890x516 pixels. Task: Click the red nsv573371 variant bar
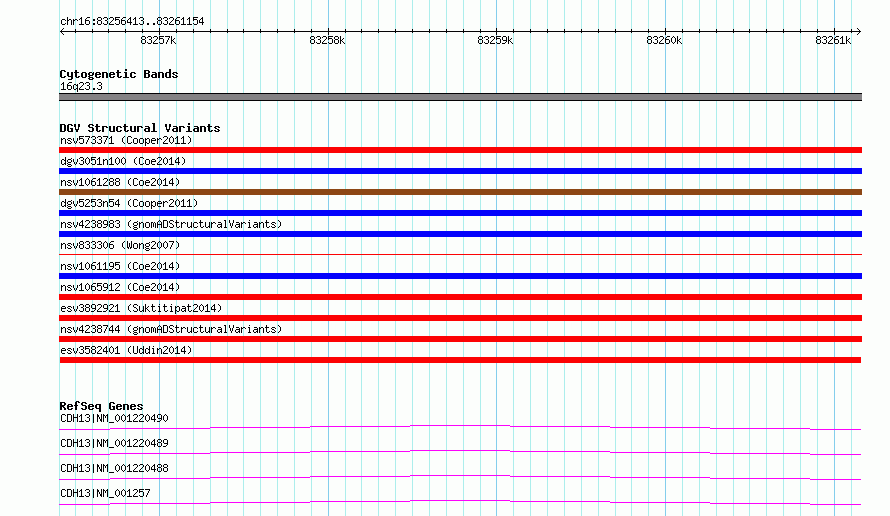coord(460,150)
